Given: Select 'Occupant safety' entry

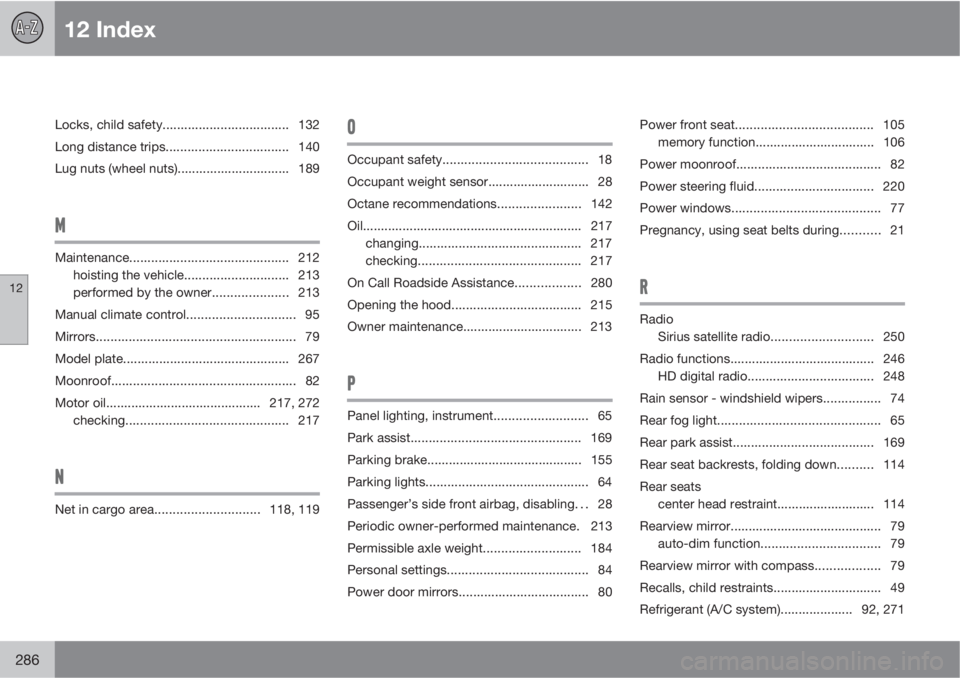Looking at the screenshot, I should (479, 160).
